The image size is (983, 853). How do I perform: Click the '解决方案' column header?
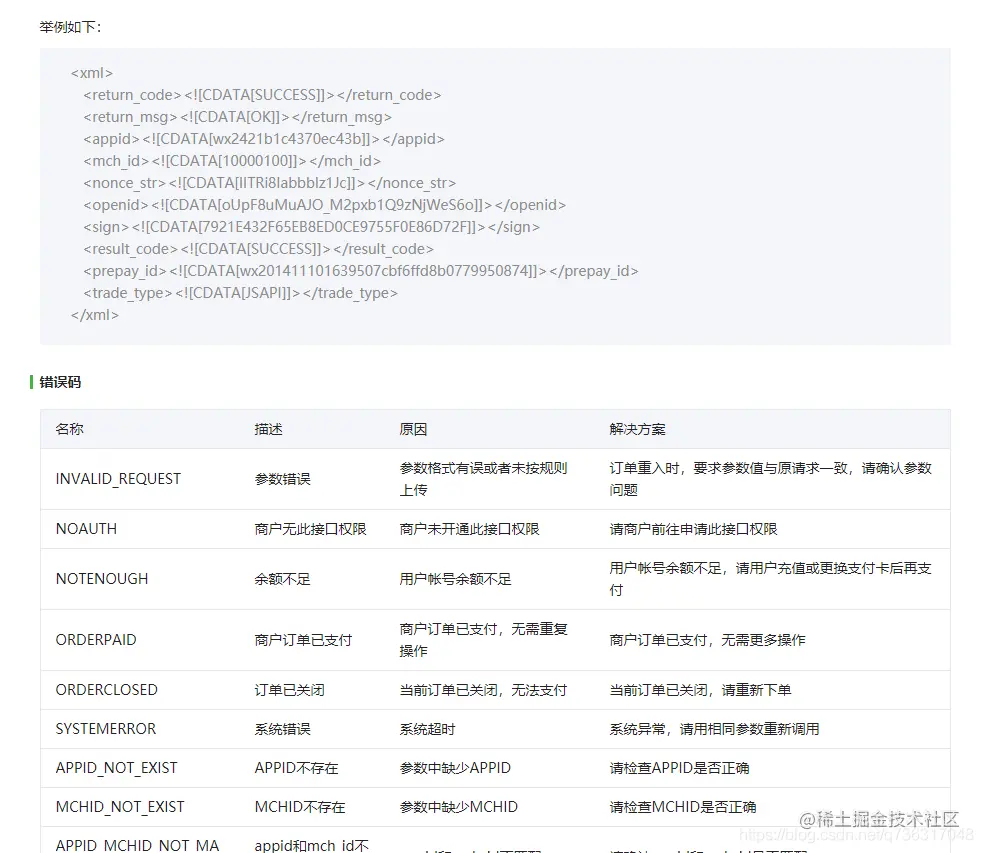click(638, 429)
